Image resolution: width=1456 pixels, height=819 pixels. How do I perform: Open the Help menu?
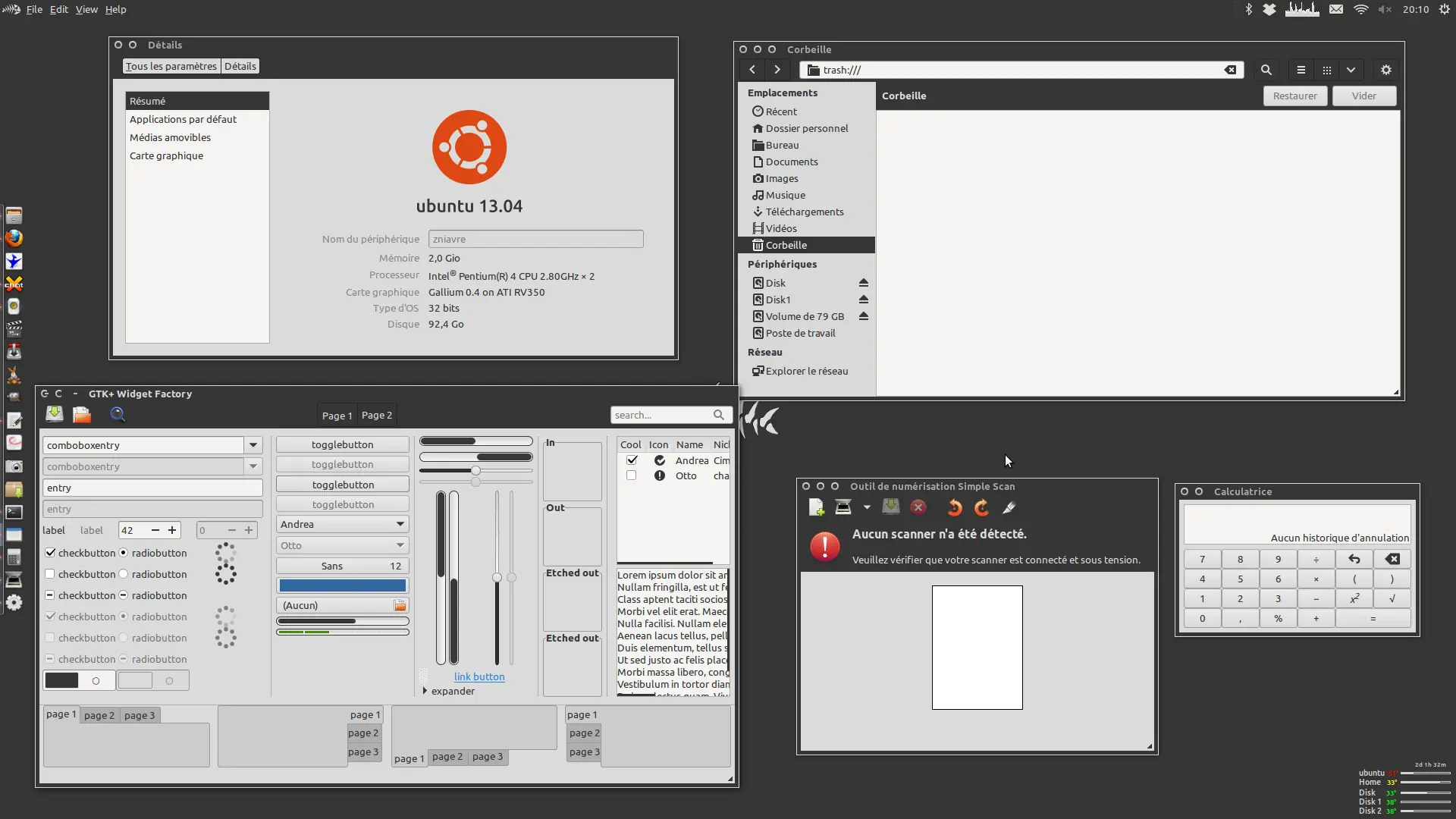point(115,9)
